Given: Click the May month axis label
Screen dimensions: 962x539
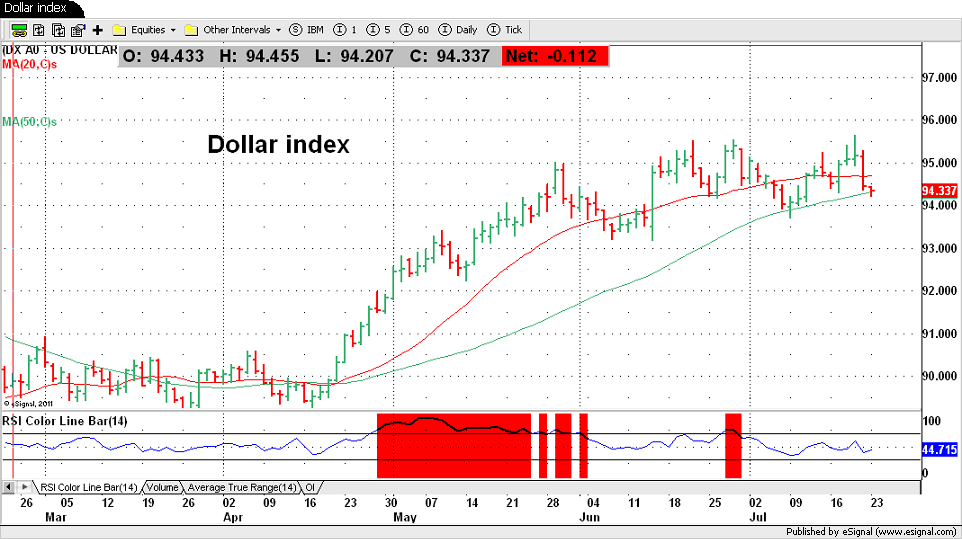Looking at the screenshot, I should click(405, 518).
